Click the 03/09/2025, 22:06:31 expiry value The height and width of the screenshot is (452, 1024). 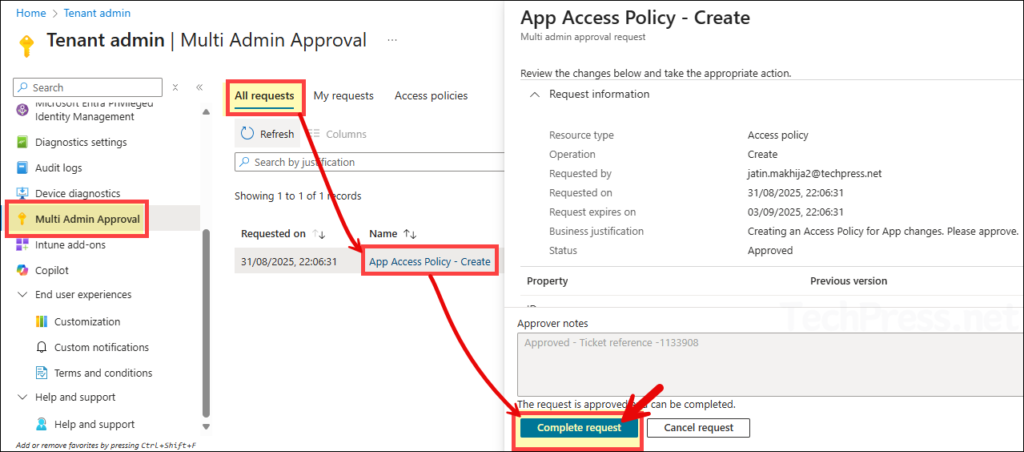[x=795, y=212]
